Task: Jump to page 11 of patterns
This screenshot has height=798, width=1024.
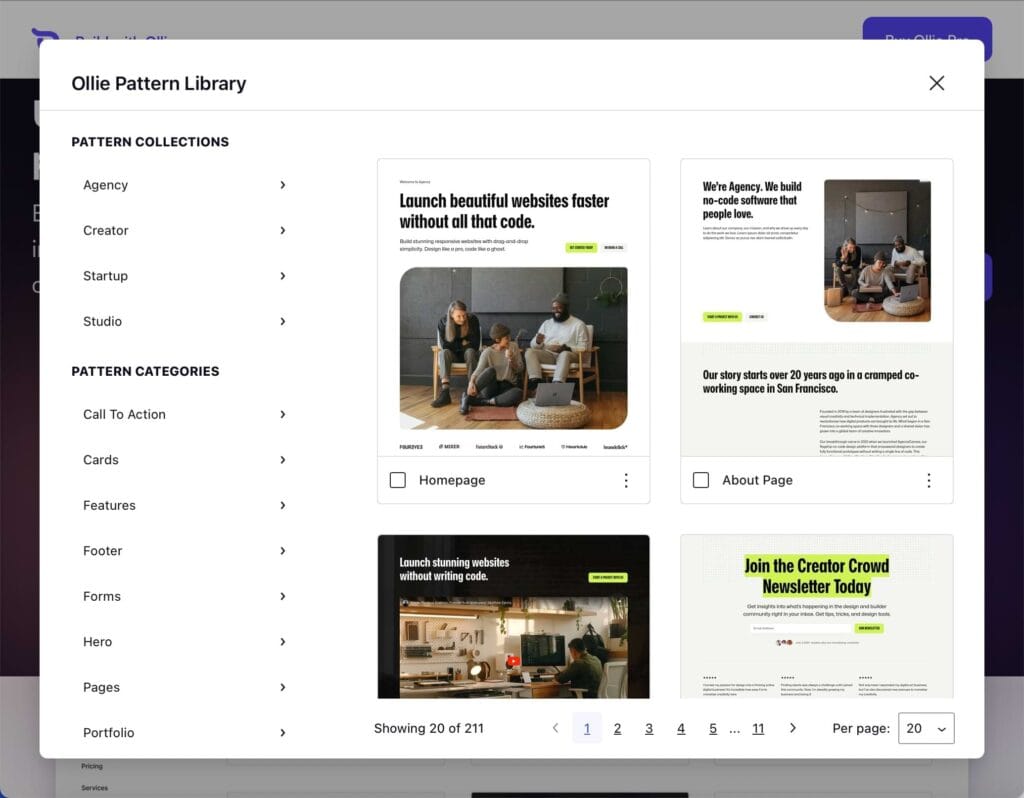Action: (x=758, y=728)
